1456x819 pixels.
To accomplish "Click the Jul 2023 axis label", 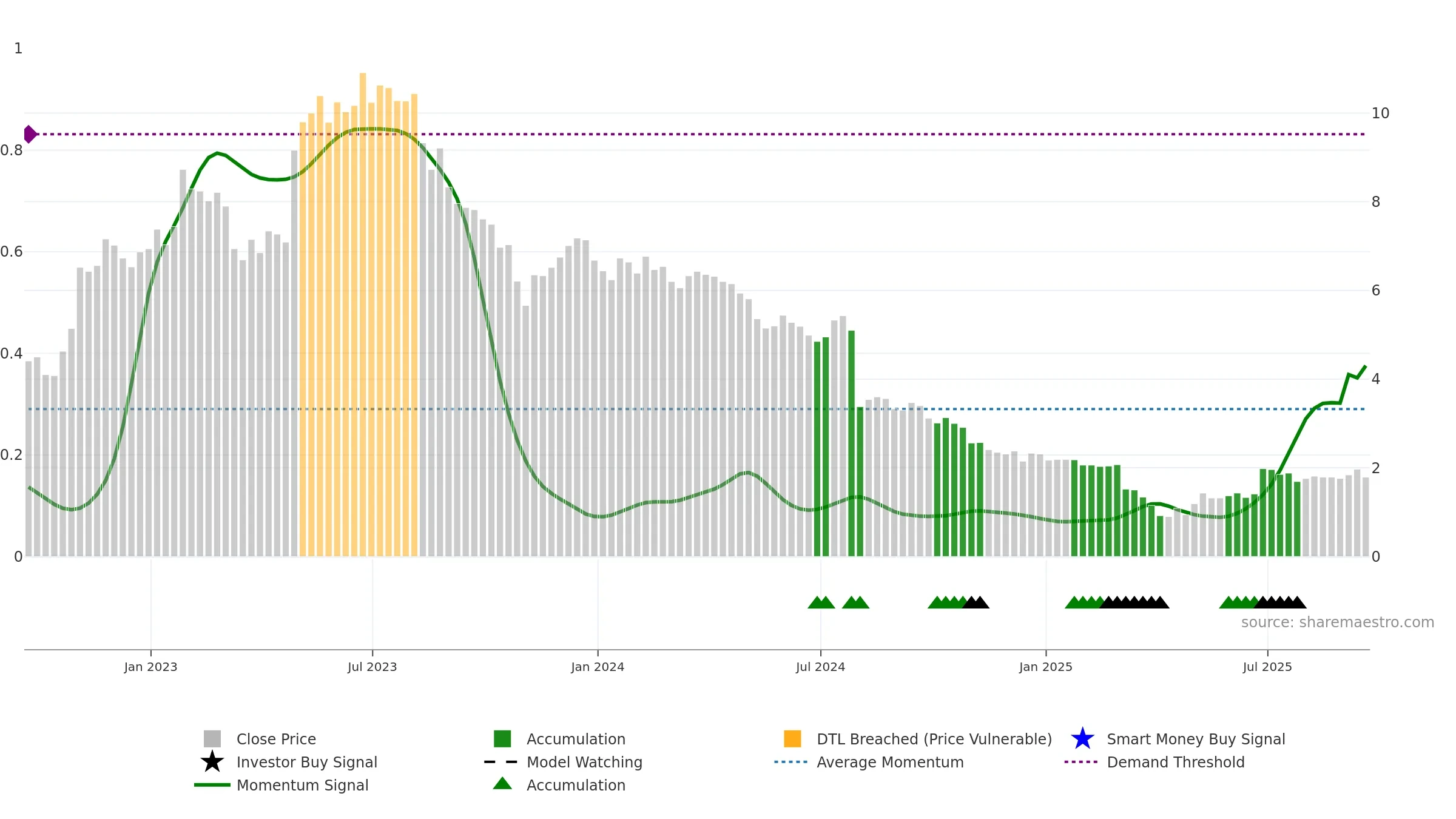I will click(372, 667).
